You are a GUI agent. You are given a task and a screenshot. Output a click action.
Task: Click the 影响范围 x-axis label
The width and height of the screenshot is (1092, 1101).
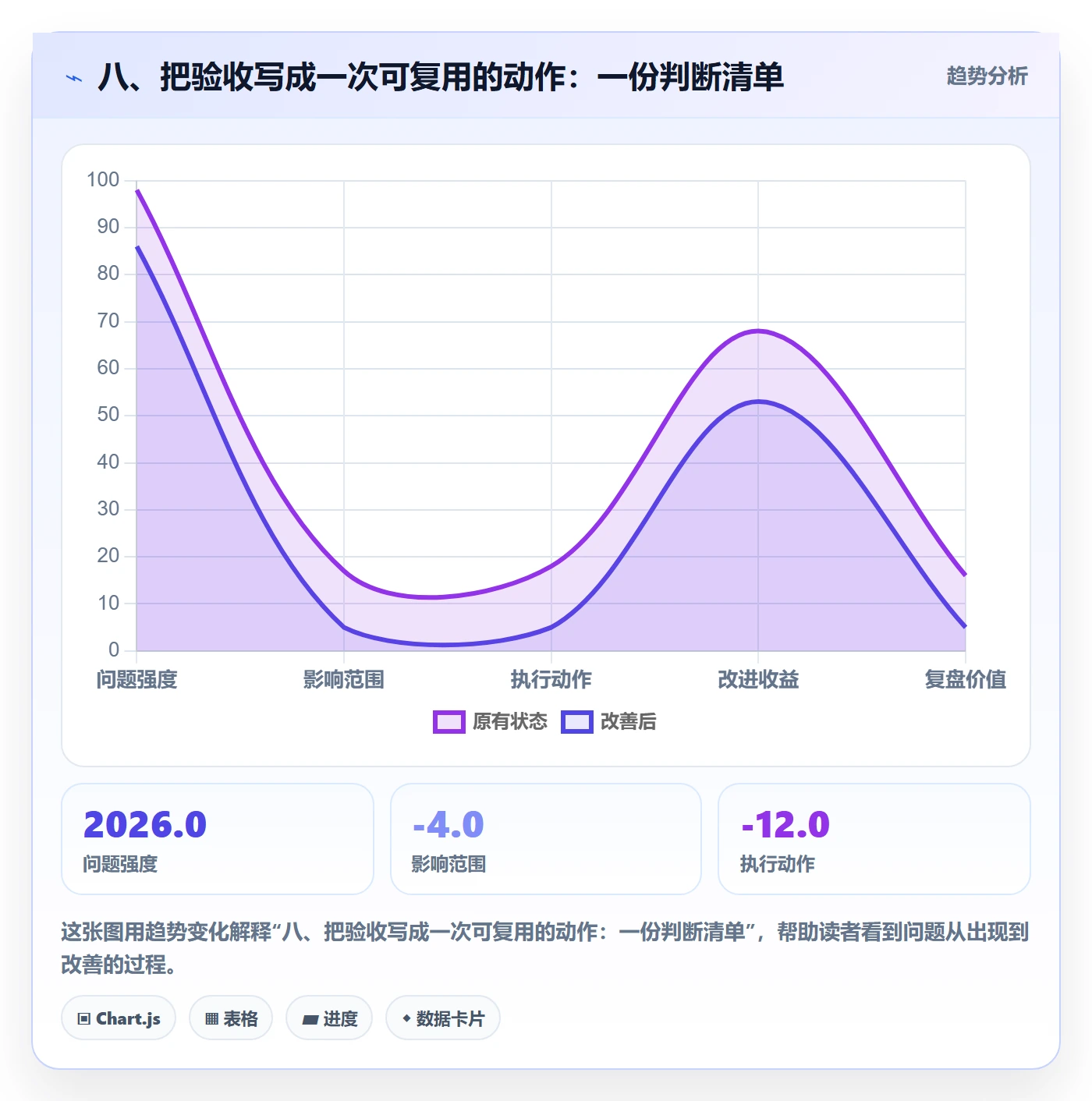click(344, 680)
